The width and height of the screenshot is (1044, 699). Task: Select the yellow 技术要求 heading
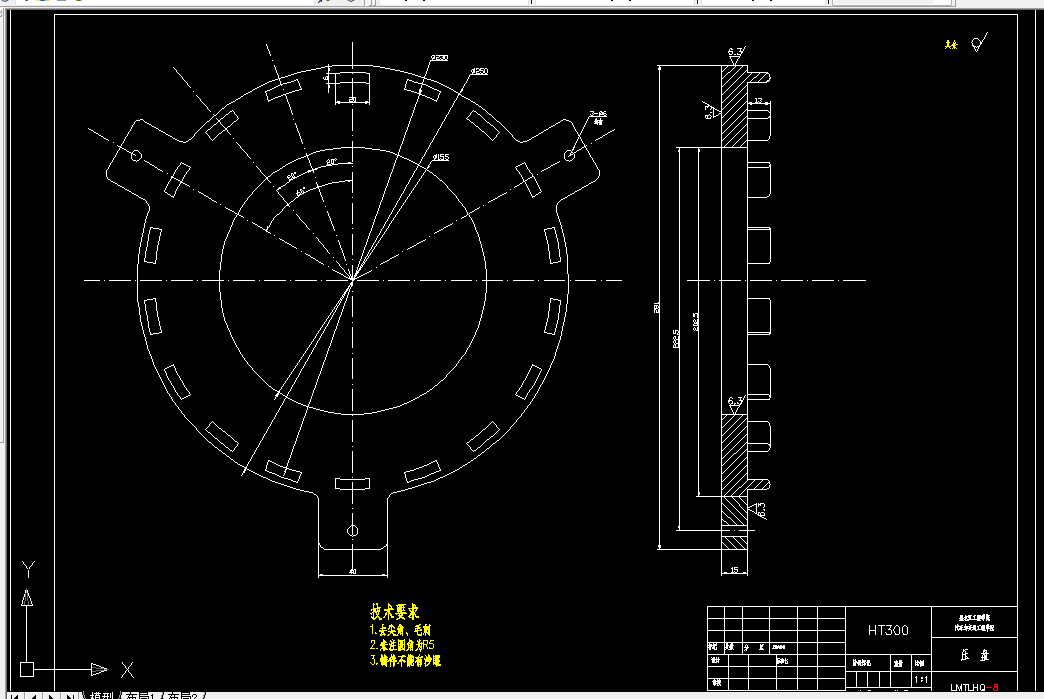[x=394, y=612]
